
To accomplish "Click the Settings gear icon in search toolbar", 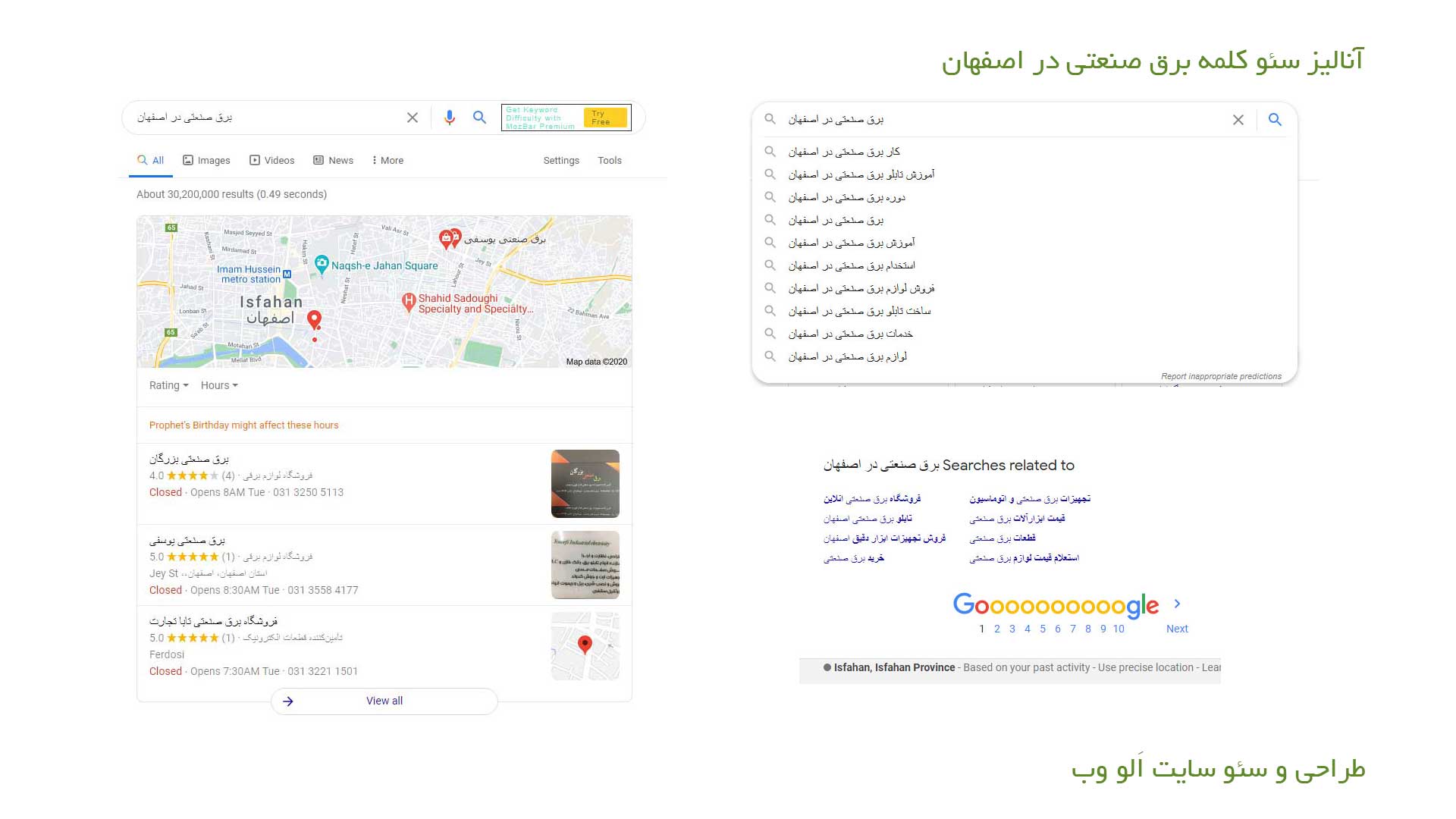I will click(x=560, y=160).
